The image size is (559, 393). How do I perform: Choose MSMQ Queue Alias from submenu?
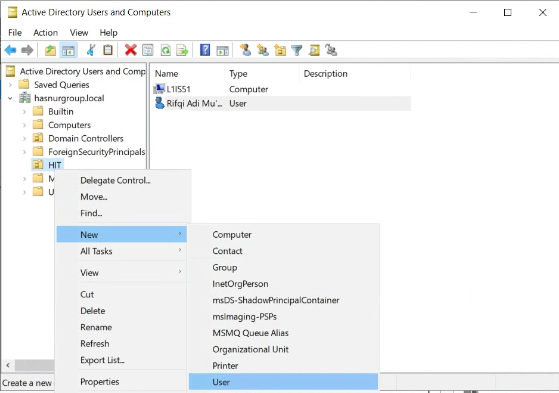(283, 333)
